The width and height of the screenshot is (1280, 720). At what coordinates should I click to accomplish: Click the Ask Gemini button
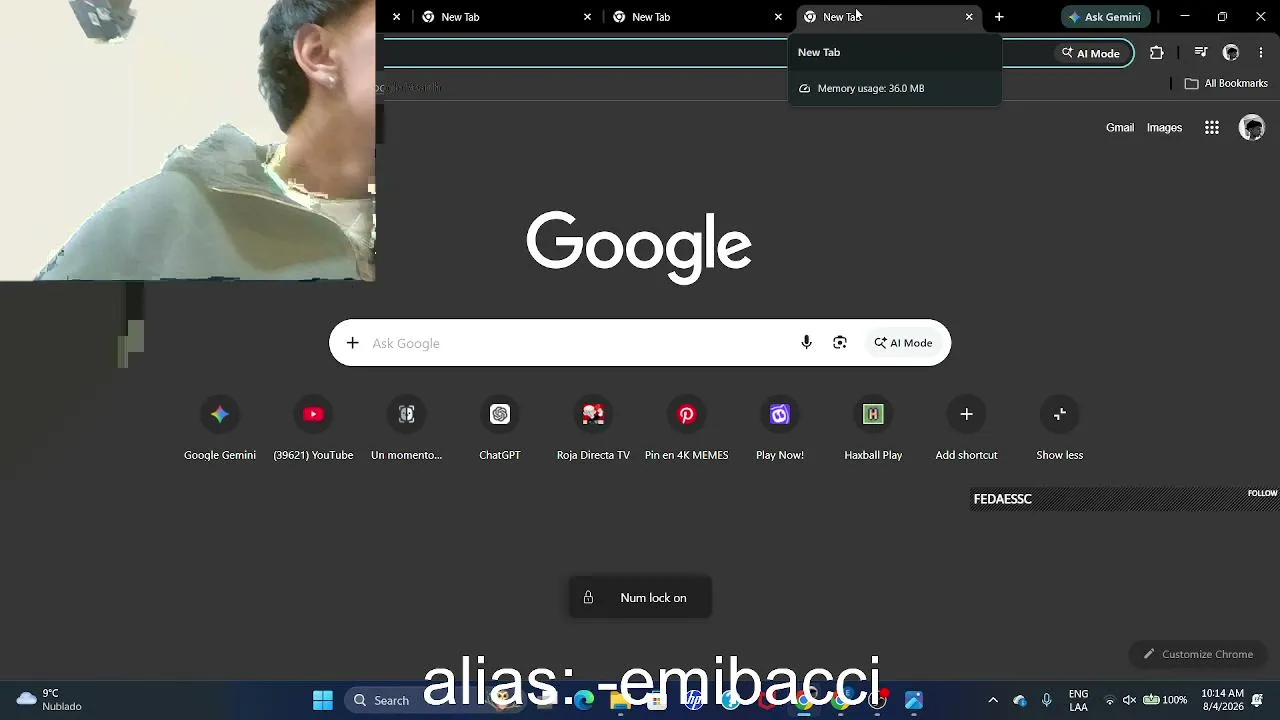1105,17
